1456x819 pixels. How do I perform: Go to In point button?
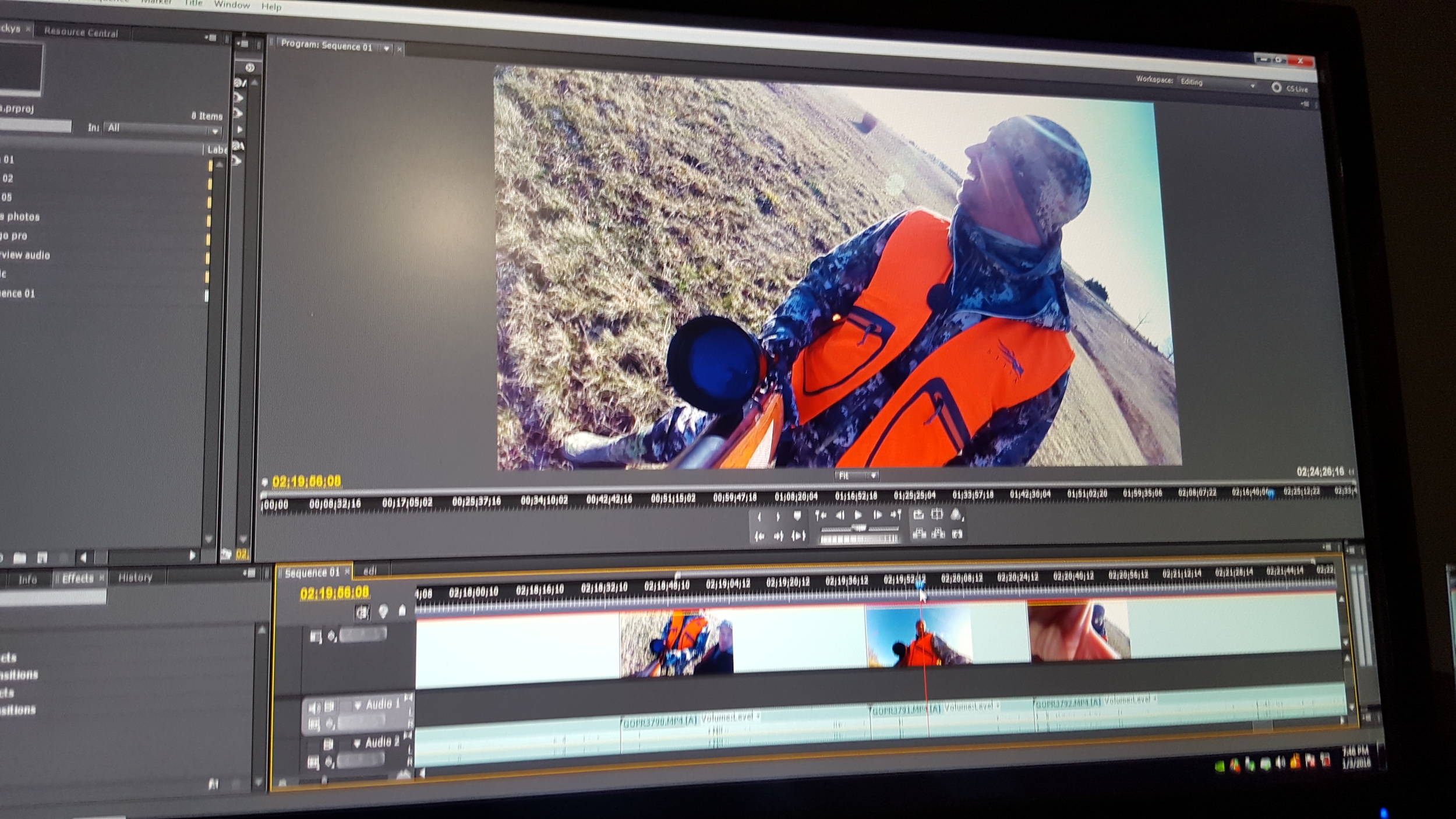(759, 536)
